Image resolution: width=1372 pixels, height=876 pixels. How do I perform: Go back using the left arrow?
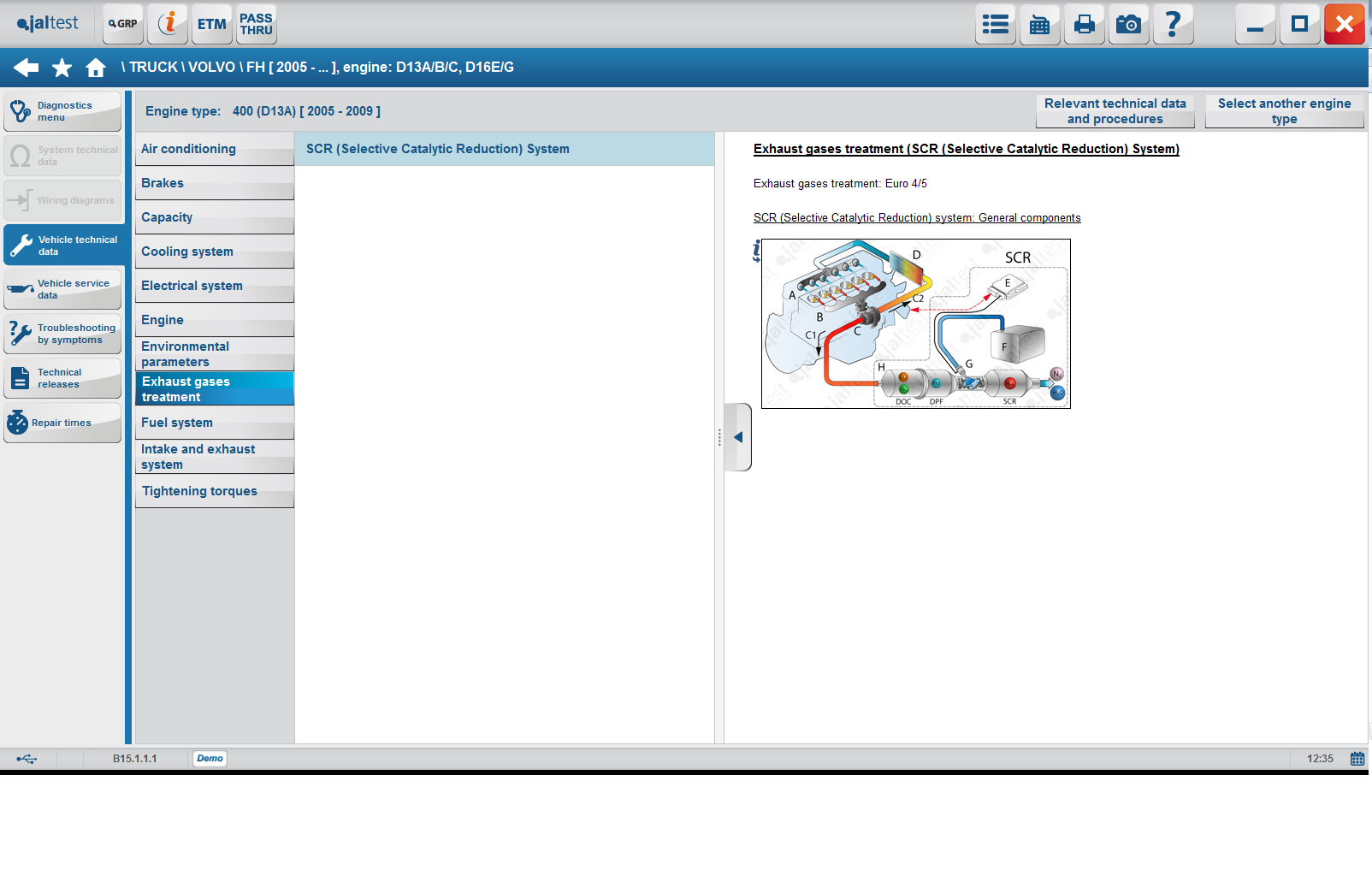click(26, 68)
